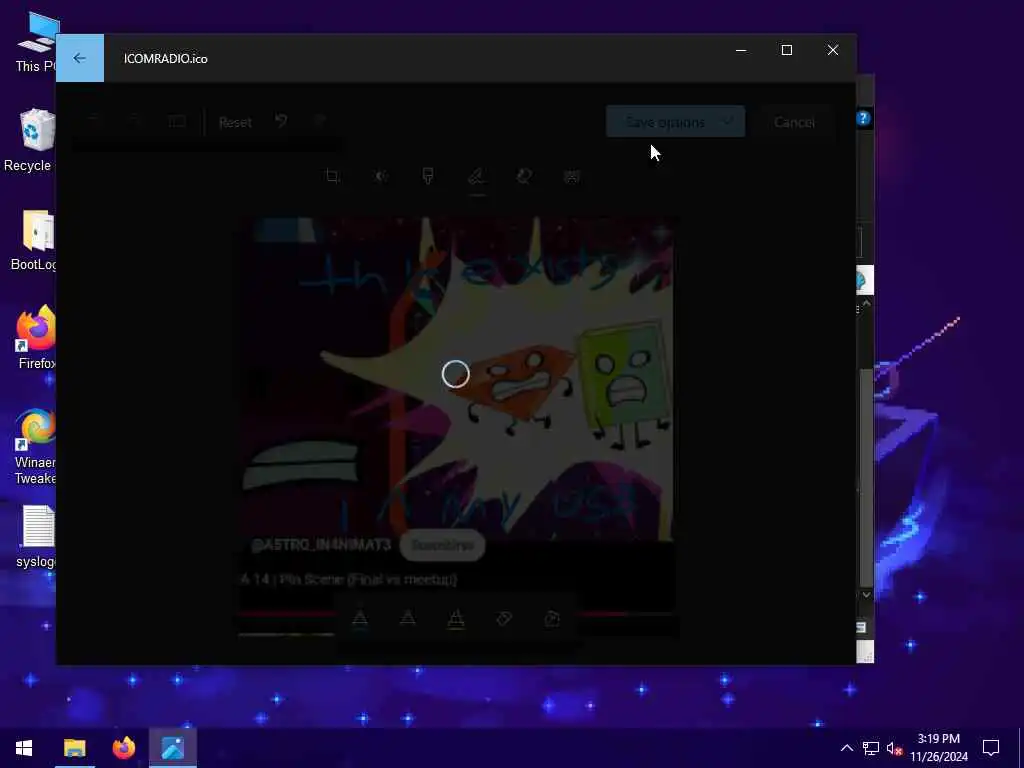Image resolution: width=1024 pixels, height=768 pixels.
Task: Select the Winaero Tweaker desktop shortcut
Action: tap(35, 446)
